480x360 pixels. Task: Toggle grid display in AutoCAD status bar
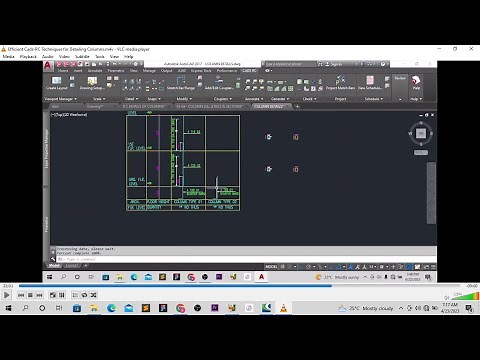[x=283, y=266]
